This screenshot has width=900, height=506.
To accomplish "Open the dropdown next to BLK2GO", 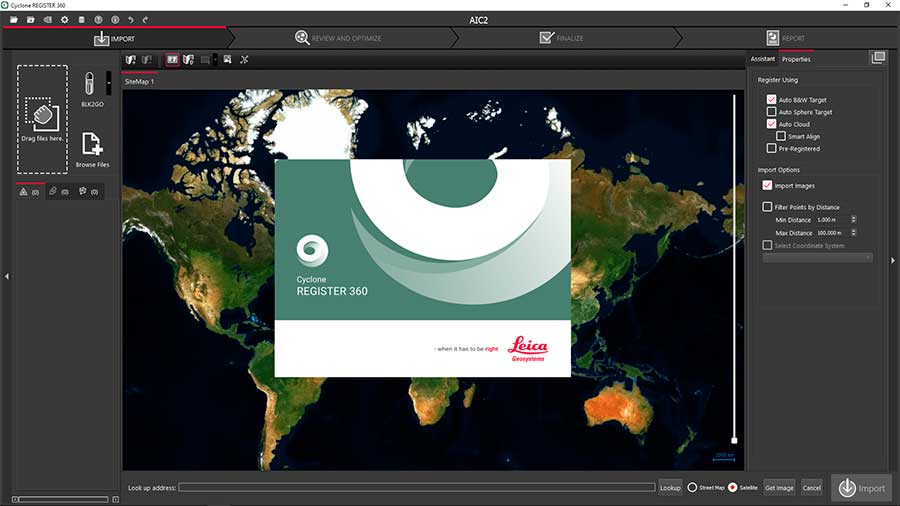I will 108,83.
